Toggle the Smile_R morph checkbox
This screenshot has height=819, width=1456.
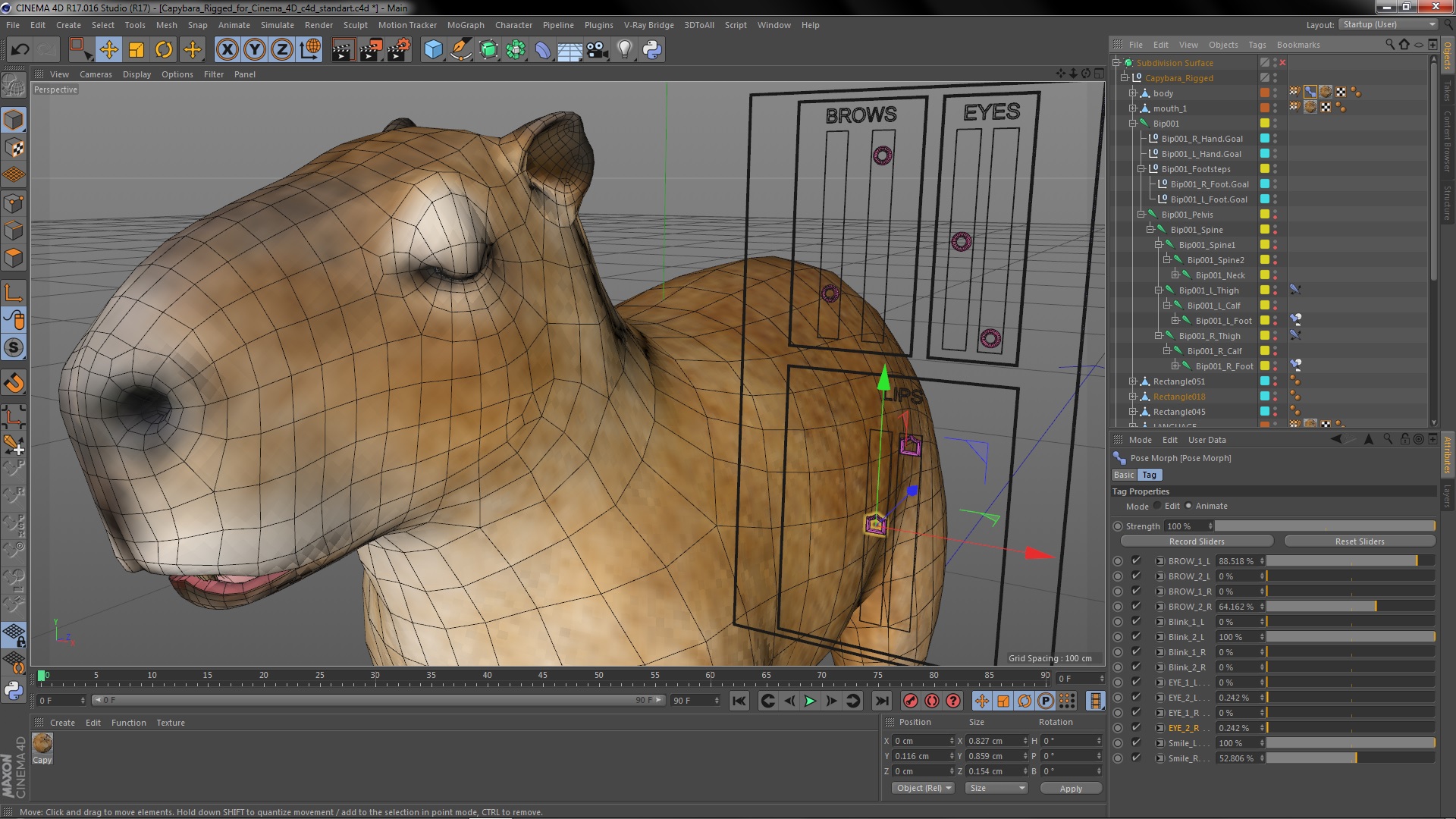click(x=1136, y=758)
